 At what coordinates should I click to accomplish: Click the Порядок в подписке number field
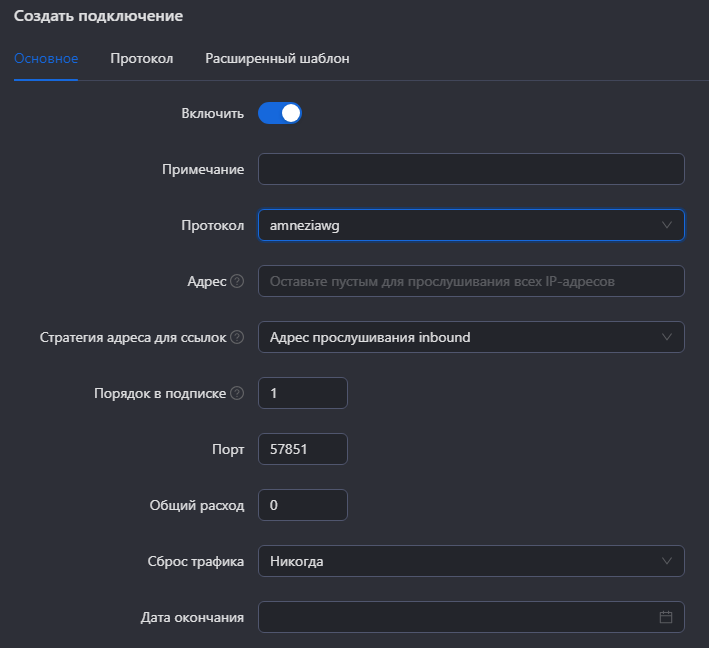click(303, 393)
